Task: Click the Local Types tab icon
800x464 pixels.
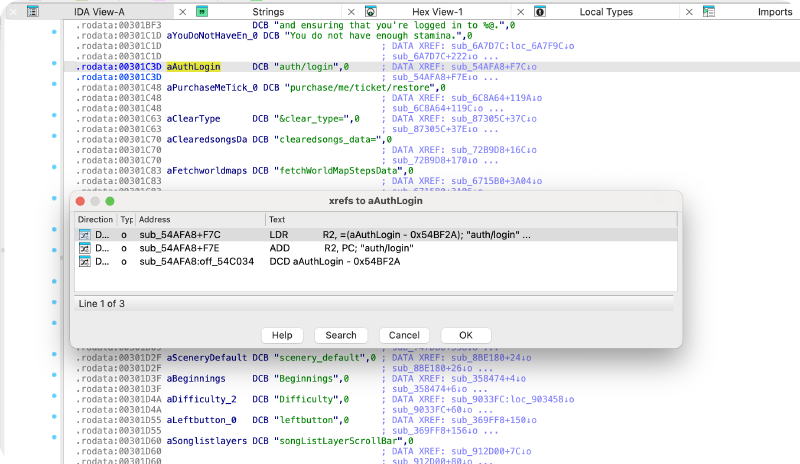Action: [x=541, y=12]
